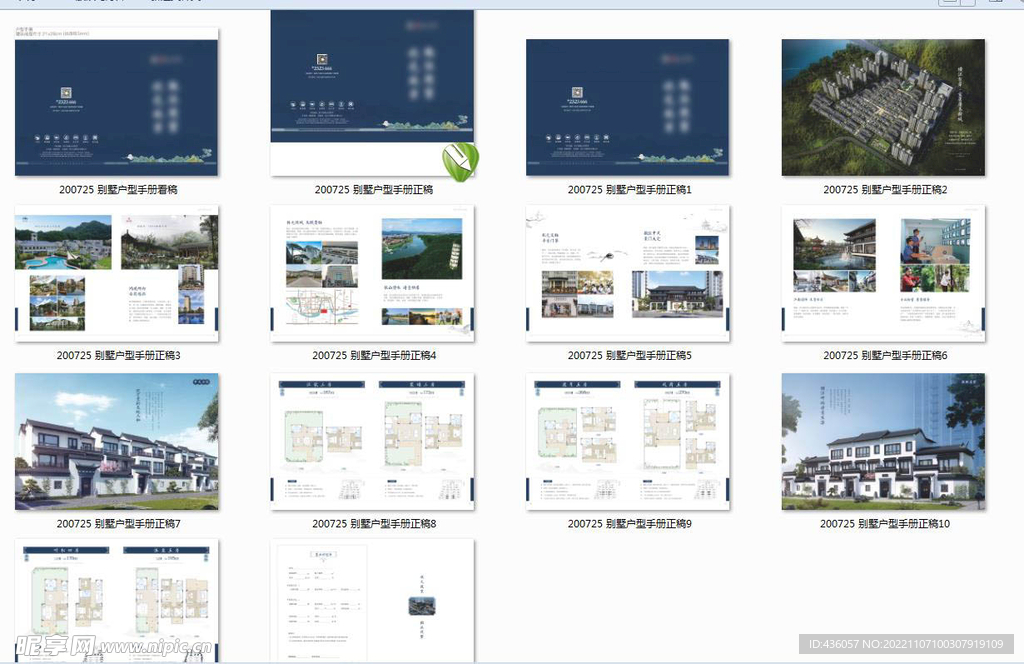Screen dimensions: 1024x664
Task: Select the partially visible bottom-left floor-plan thumbnail
Action: click(x=114, y=600)
